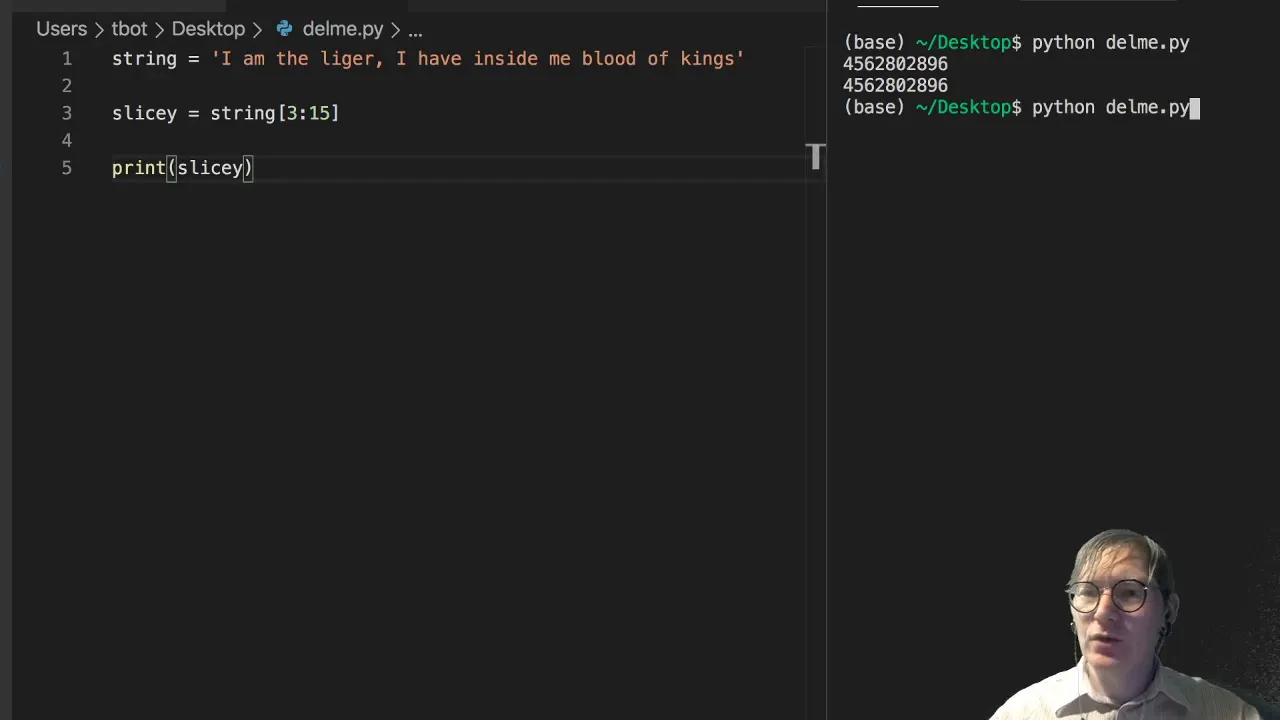Click second output 4562802896 in terminal

coord(895,86)
